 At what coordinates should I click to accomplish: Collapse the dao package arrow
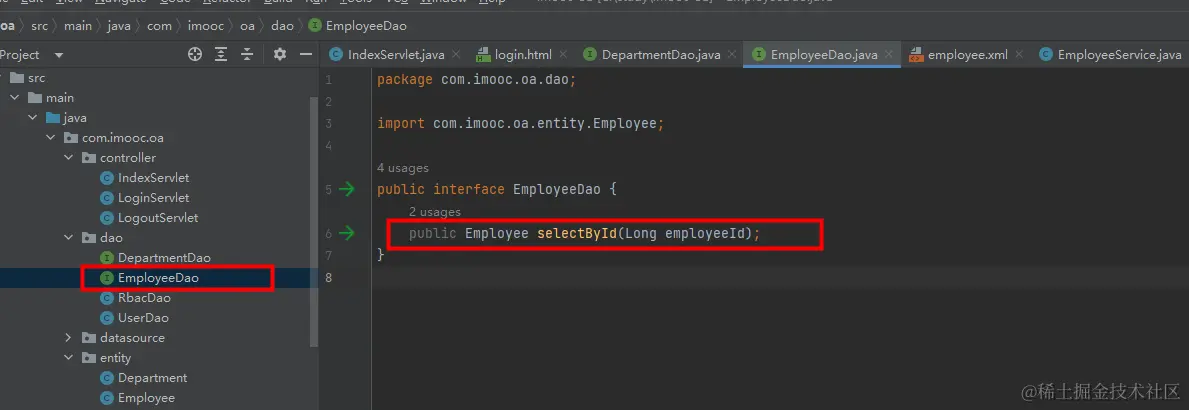pos(68,238)
